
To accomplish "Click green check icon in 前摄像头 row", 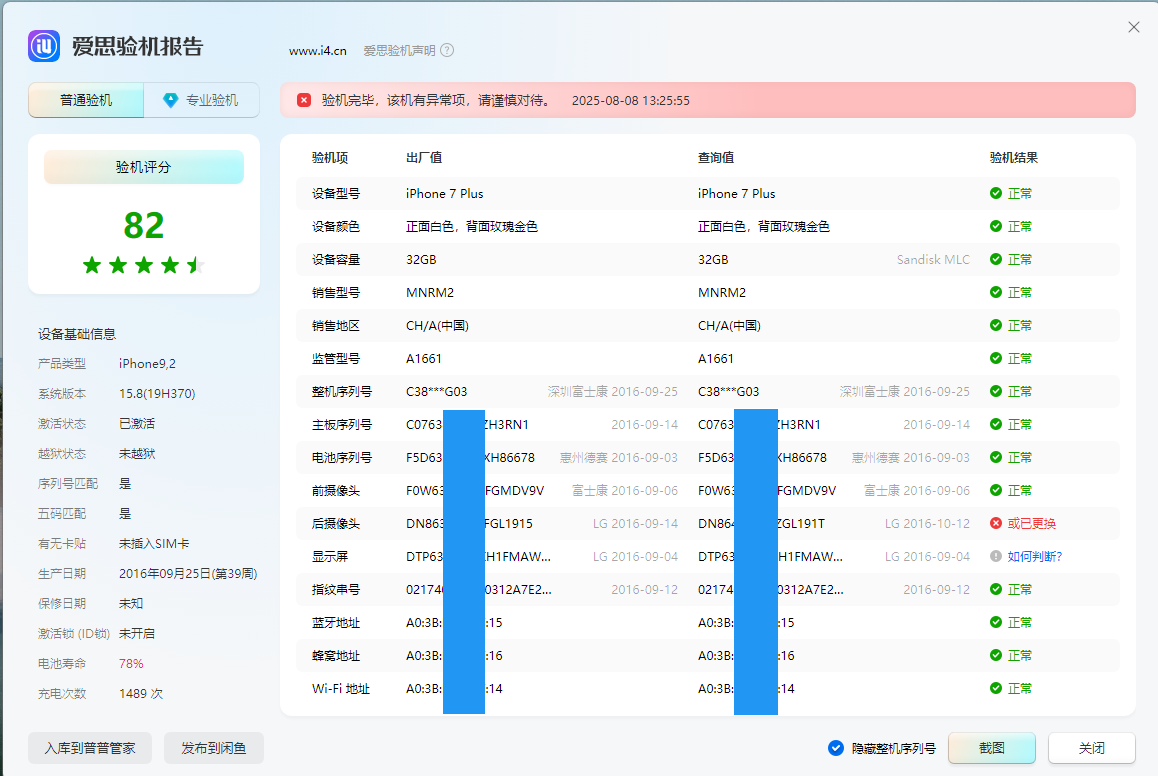I will click(x=996, y=490).
